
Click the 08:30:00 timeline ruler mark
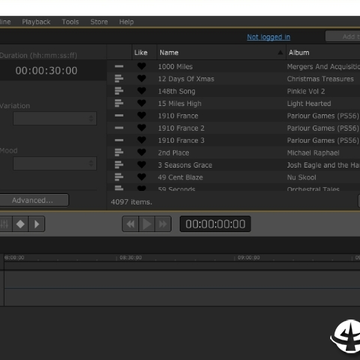(x=131, y=258)
